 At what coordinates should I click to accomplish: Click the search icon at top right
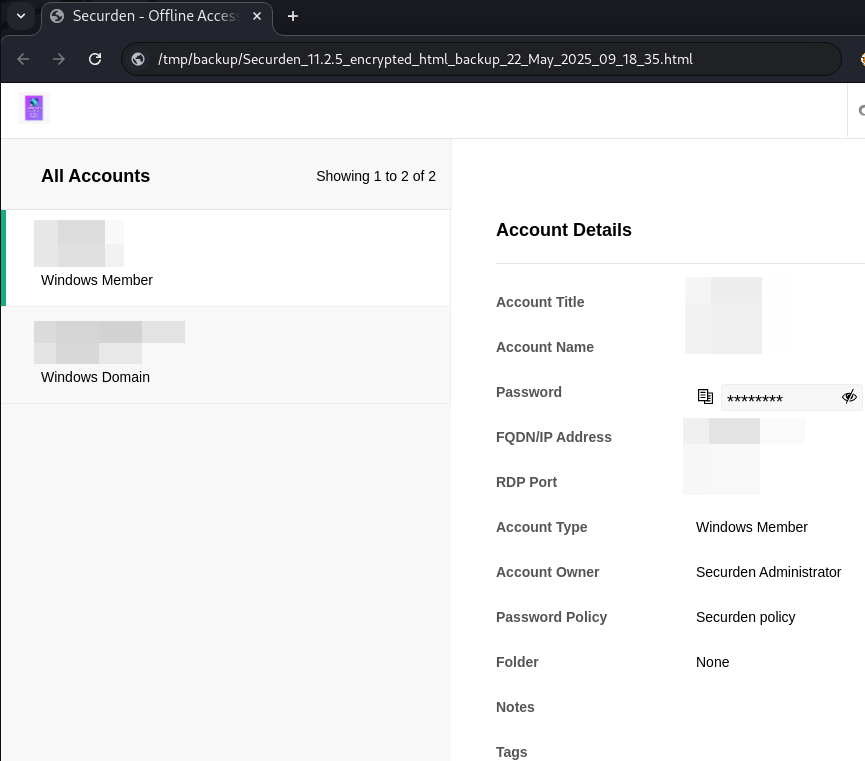860,110
